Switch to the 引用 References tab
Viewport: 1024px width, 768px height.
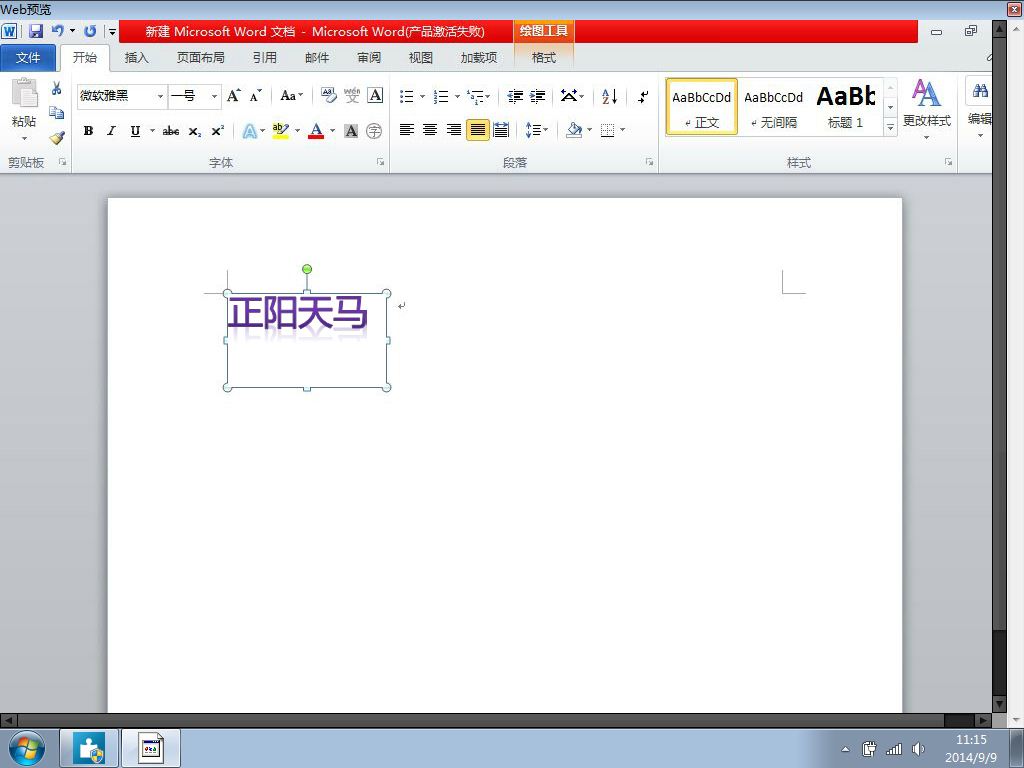pyautogui.click(x=264, y=57)
